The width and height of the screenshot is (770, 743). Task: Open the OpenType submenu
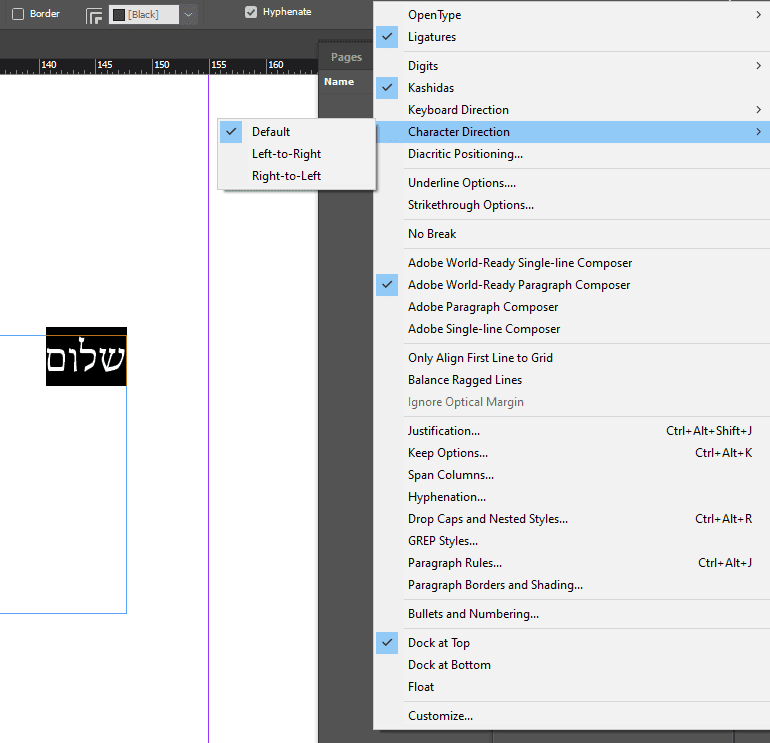click(572, 15)
